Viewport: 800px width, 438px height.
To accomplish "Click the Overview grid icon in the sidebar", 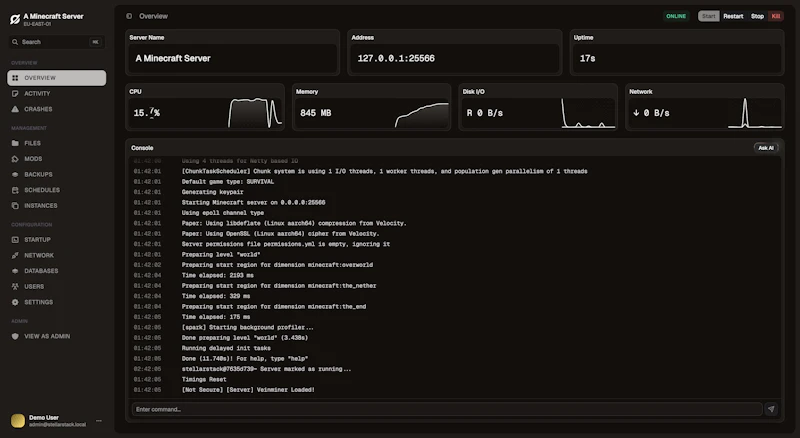I will pos(15,78).
